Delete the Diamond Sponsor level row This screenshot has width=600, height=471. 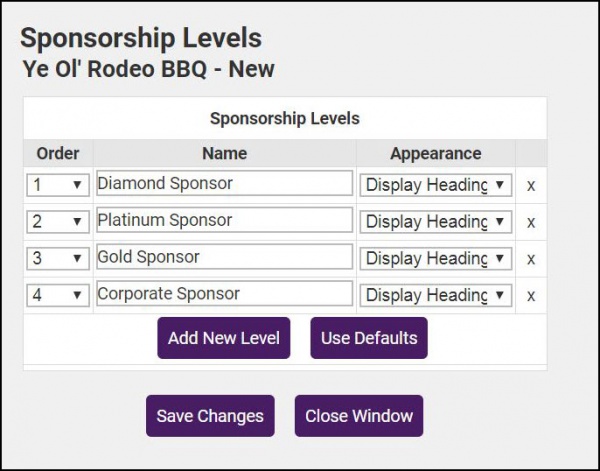click(531, 185)
